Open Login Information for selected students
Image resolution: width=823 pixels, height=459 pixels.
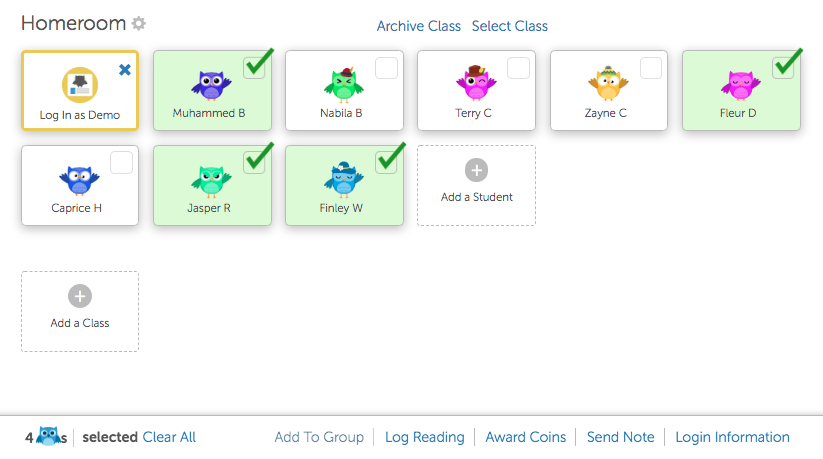point(732,437)
